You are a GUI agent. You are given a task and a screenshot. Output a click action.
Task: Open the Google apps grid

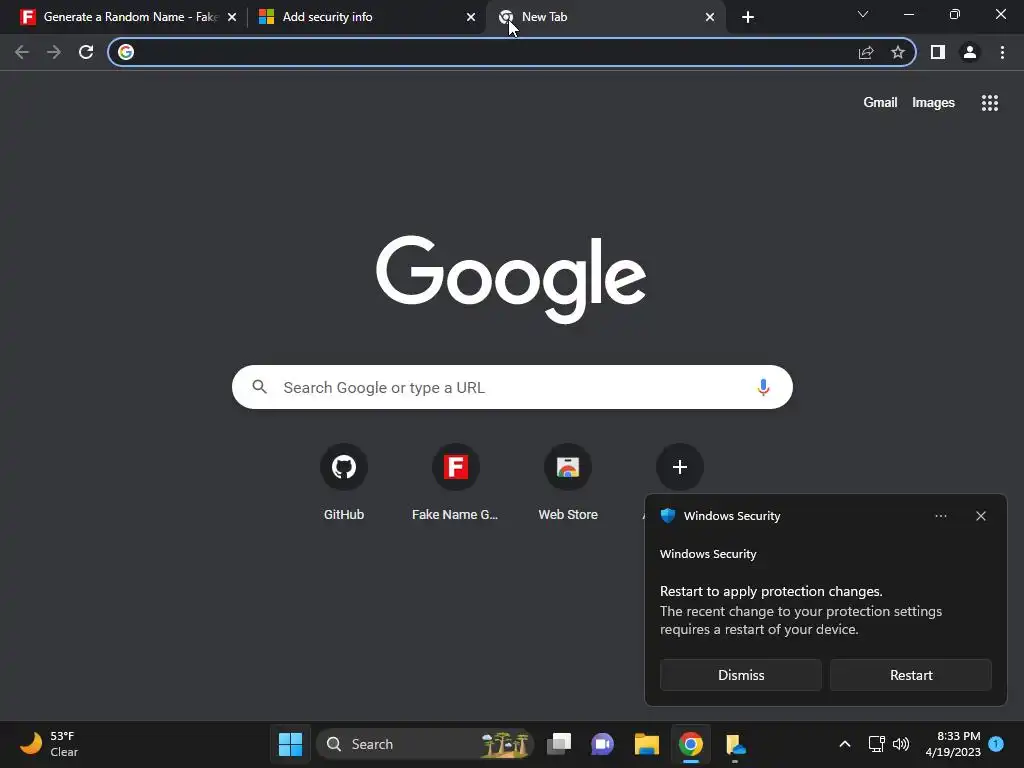[x=990, y=103]
